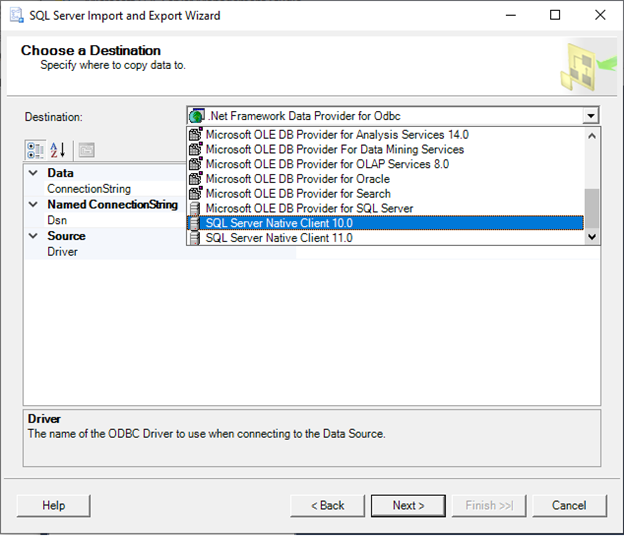Select SQL Server Native Client 10.0
Screen dimensions: 624x536
(385, 223)
